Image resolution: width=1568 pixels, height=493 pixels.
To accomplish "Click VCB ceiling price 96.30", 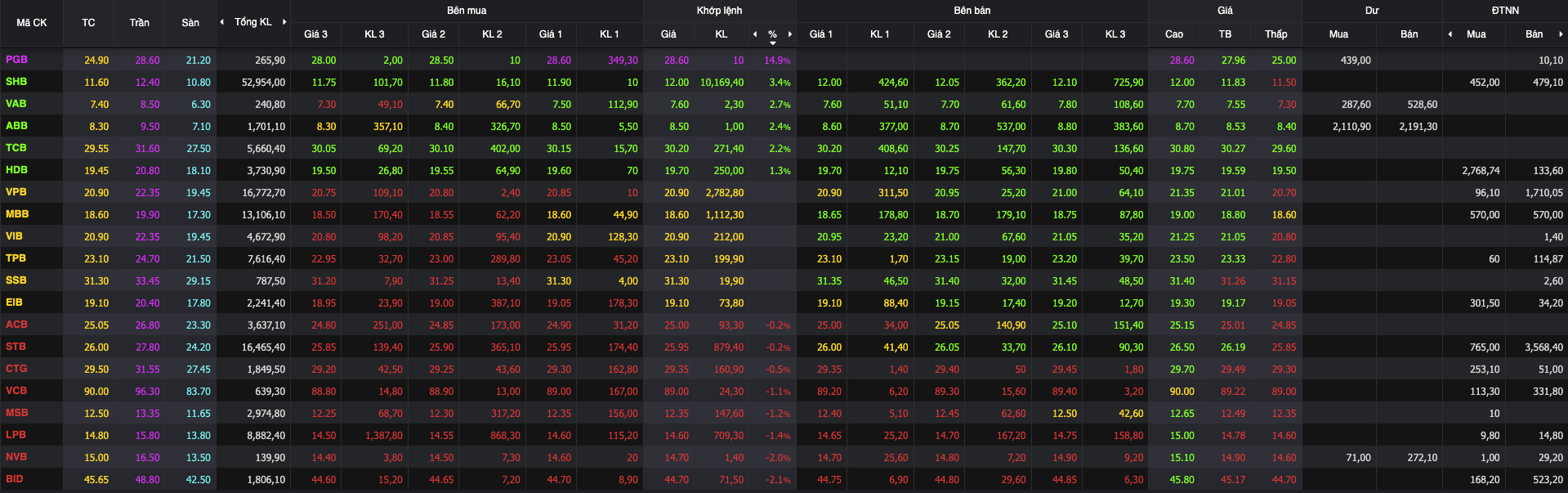I will click(x=148, y=392).
